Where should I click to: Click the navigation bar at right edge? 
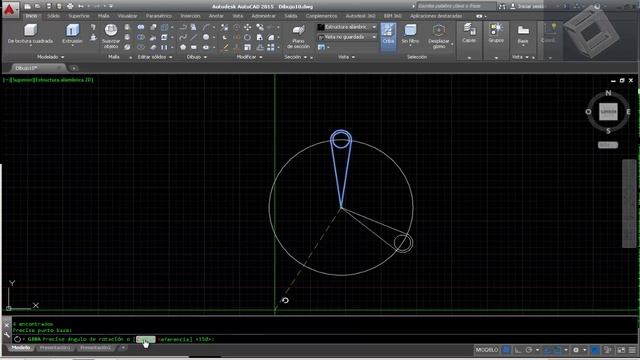tap(629, 203)
